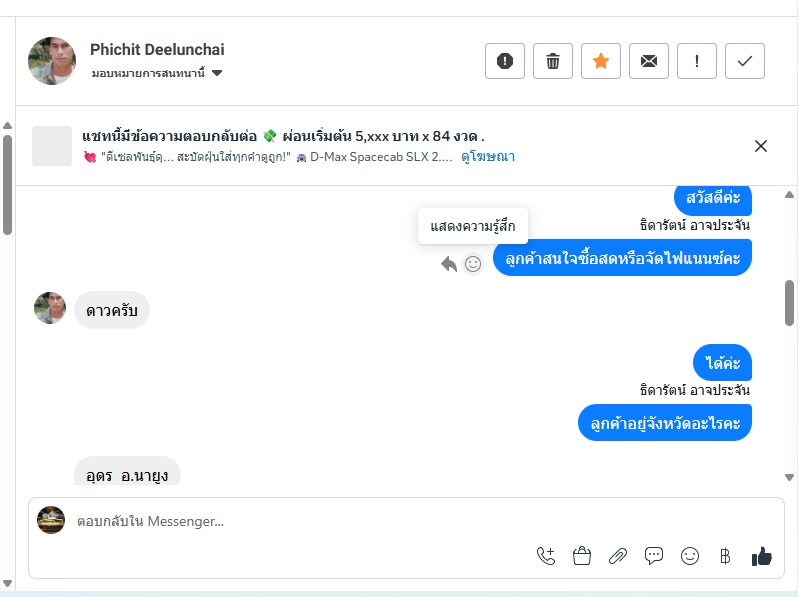Click the baht payment request icon
This screenshot has width=798, height=597.
tap(726, 556)
